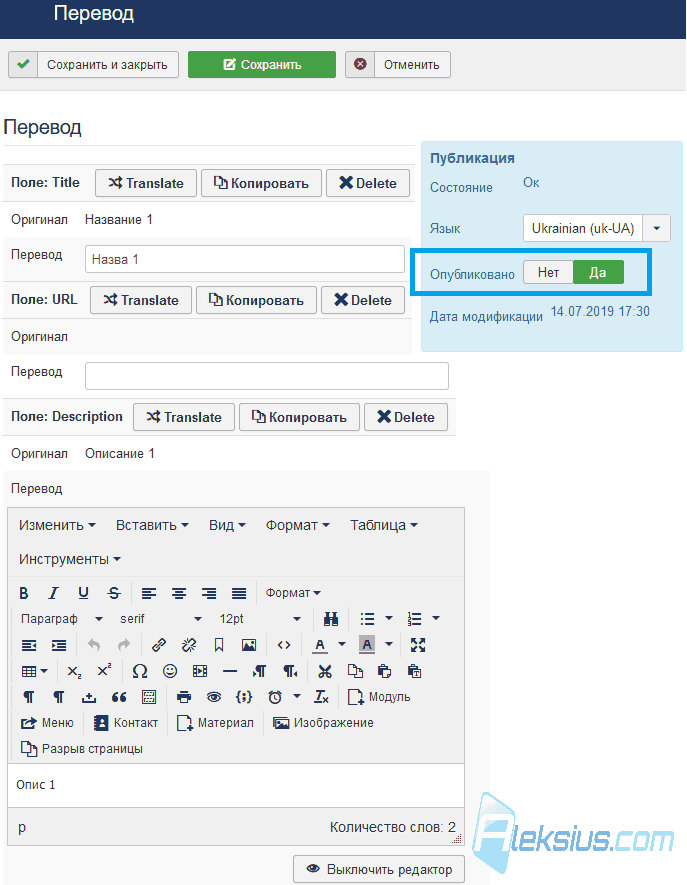Click the Redo arrow in the editor toolbar
The height and width of the screenshot is (885, 687).
[x=124, y=645]
